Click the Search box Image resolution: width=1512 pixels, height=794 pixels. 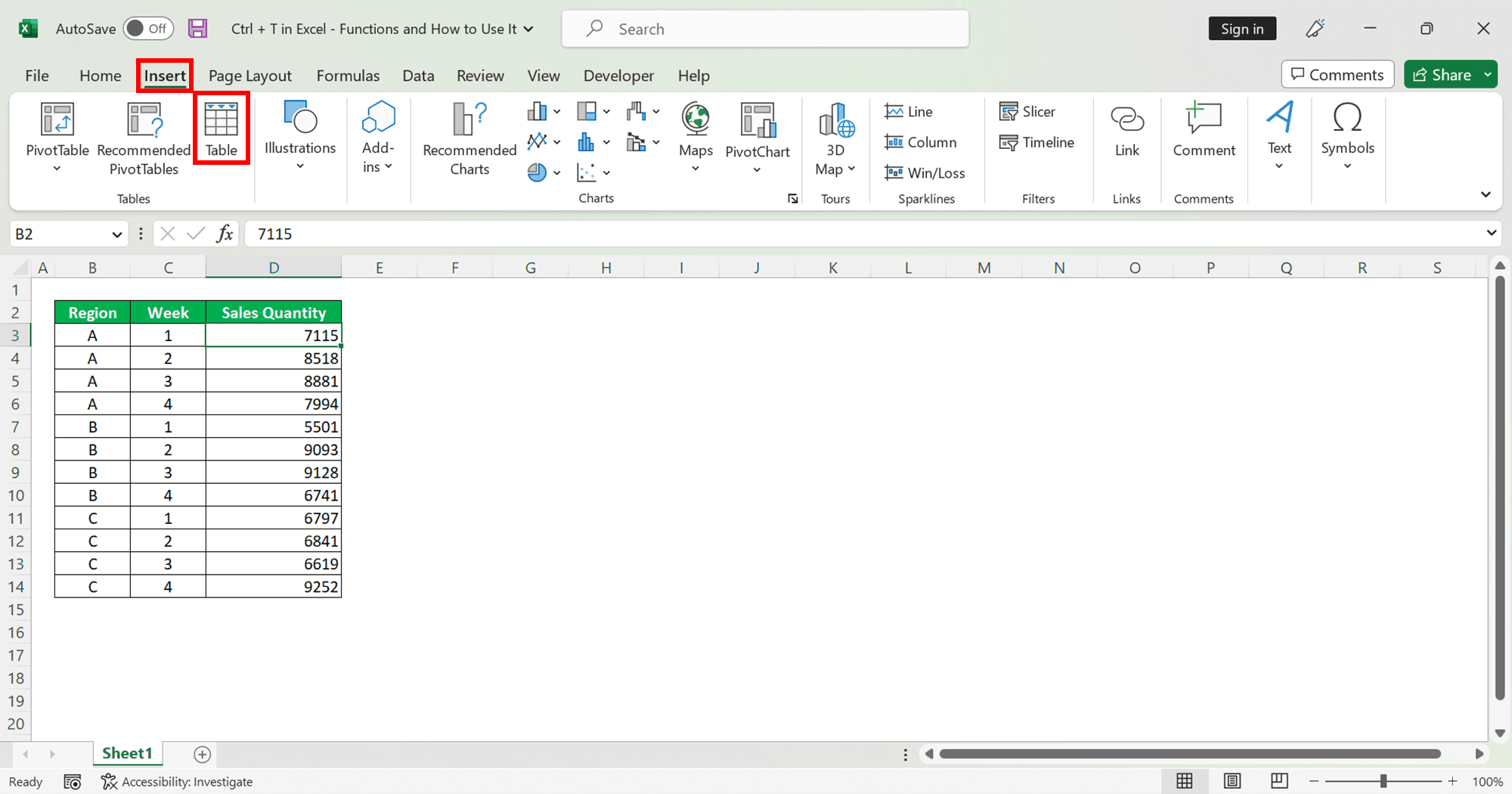coord(765,29)
